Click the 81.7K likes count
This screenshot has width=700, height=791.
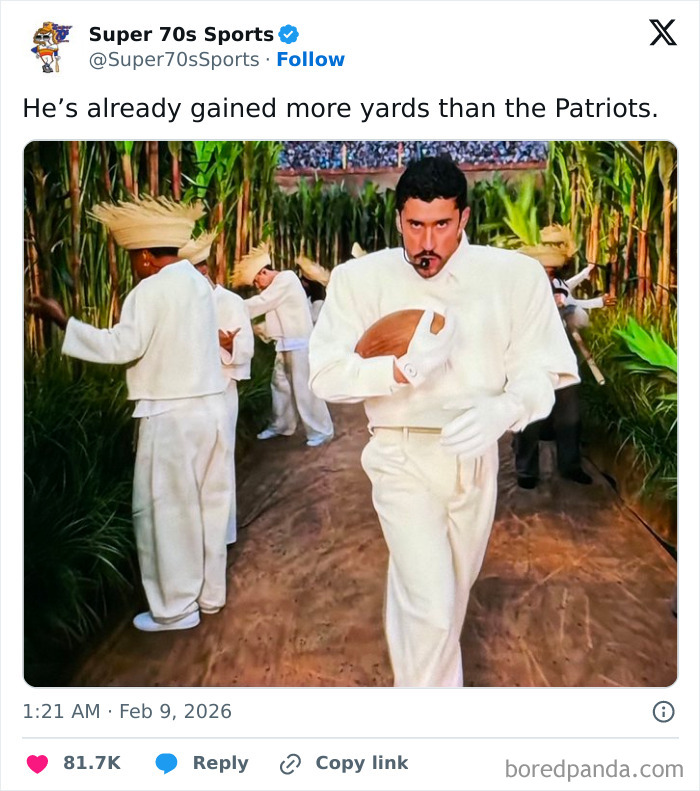click(92, 763)
